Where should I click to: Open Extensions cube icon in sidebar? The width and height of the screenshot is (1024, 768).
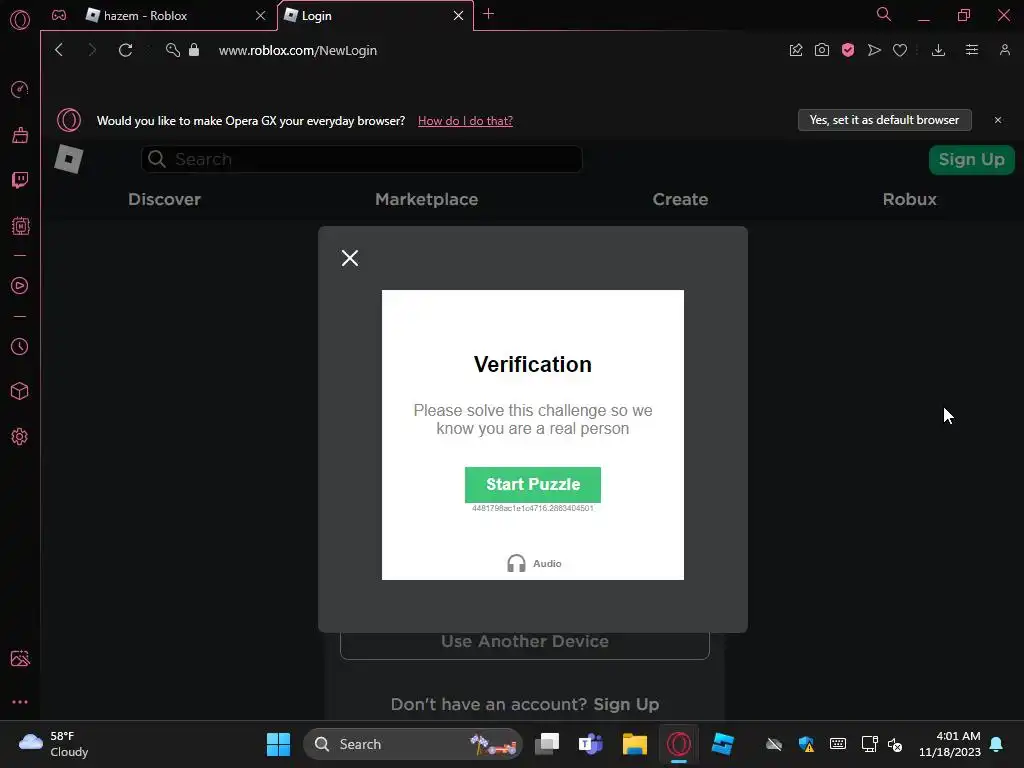pyautogui.click(x=20, y=391)
